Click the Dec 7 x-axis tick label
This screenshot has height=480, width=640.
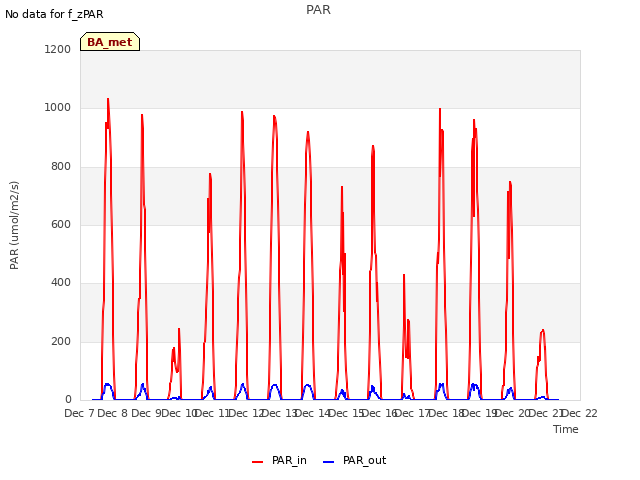pos(79,413)
